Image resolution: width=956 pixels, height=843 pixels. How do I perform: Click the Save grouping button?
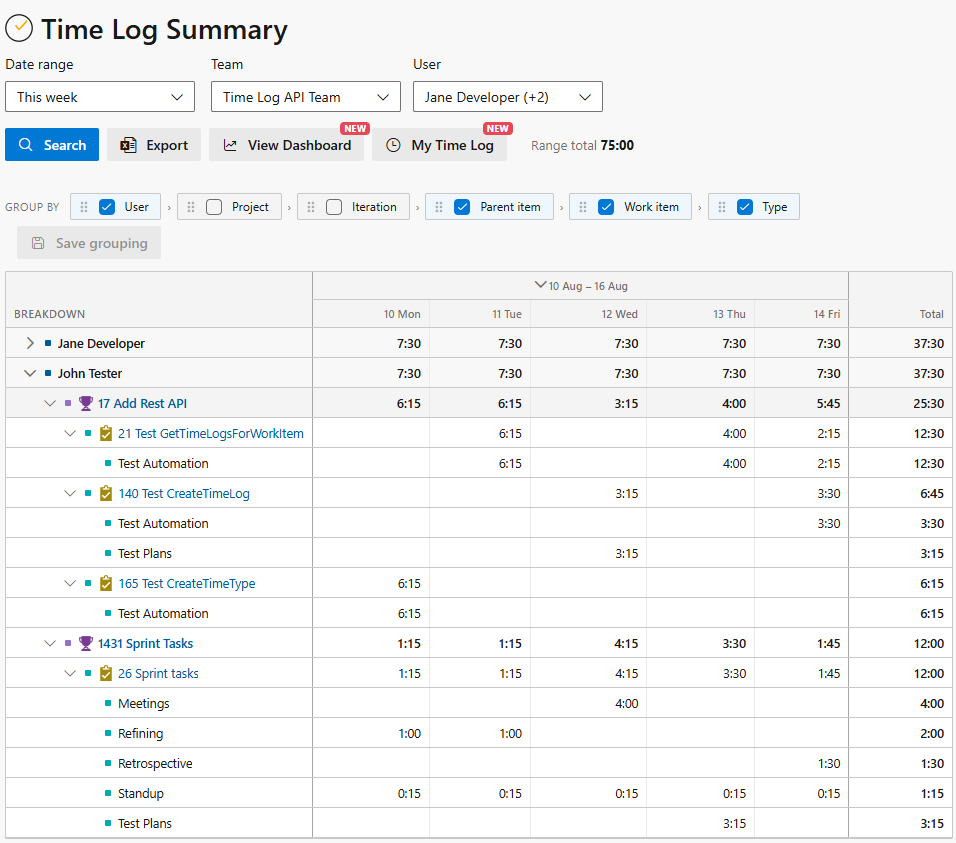[89, 243]
